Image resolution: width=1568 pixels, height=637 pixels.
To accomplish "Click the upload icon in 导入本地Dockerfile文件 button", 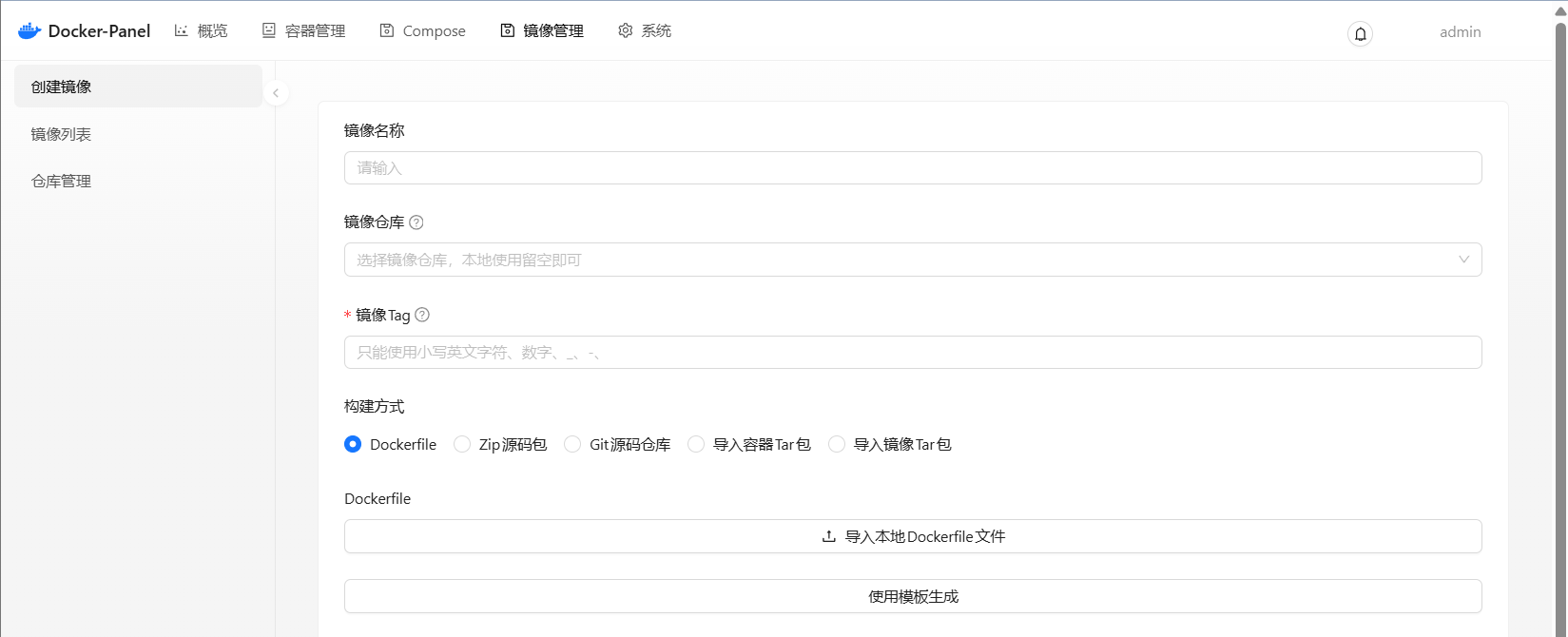I will click(x=829, y=536).
